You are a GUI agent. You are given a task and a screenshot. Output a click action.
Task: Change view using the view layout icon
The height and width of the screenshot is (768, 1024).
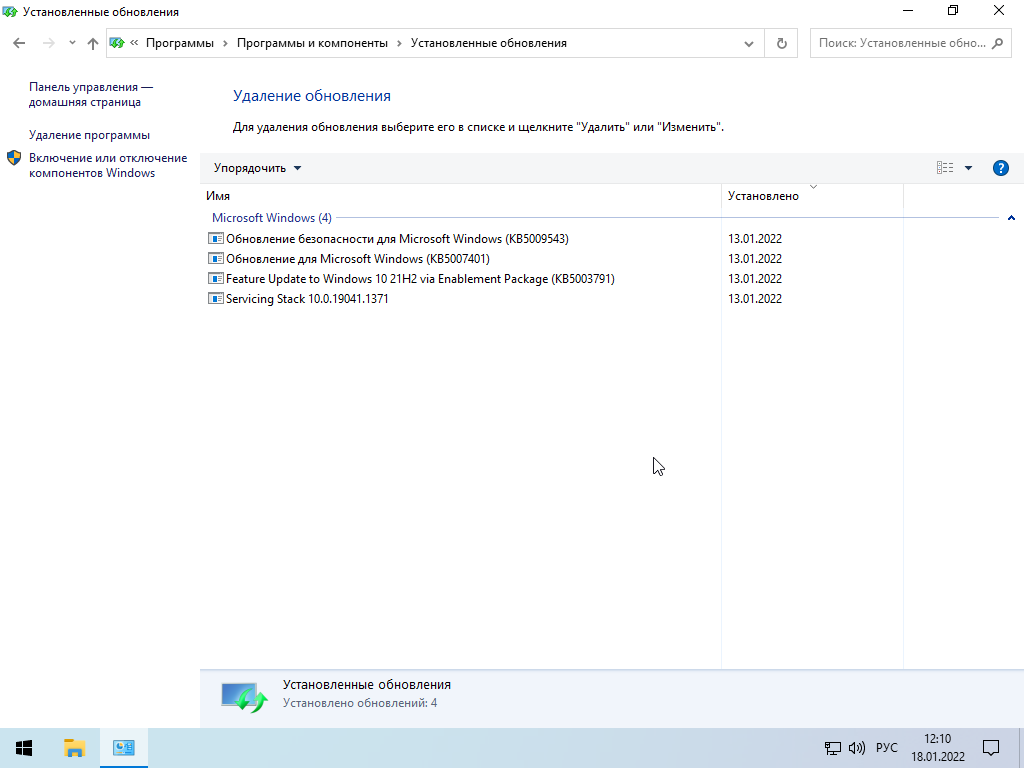[x=944, y=168]
